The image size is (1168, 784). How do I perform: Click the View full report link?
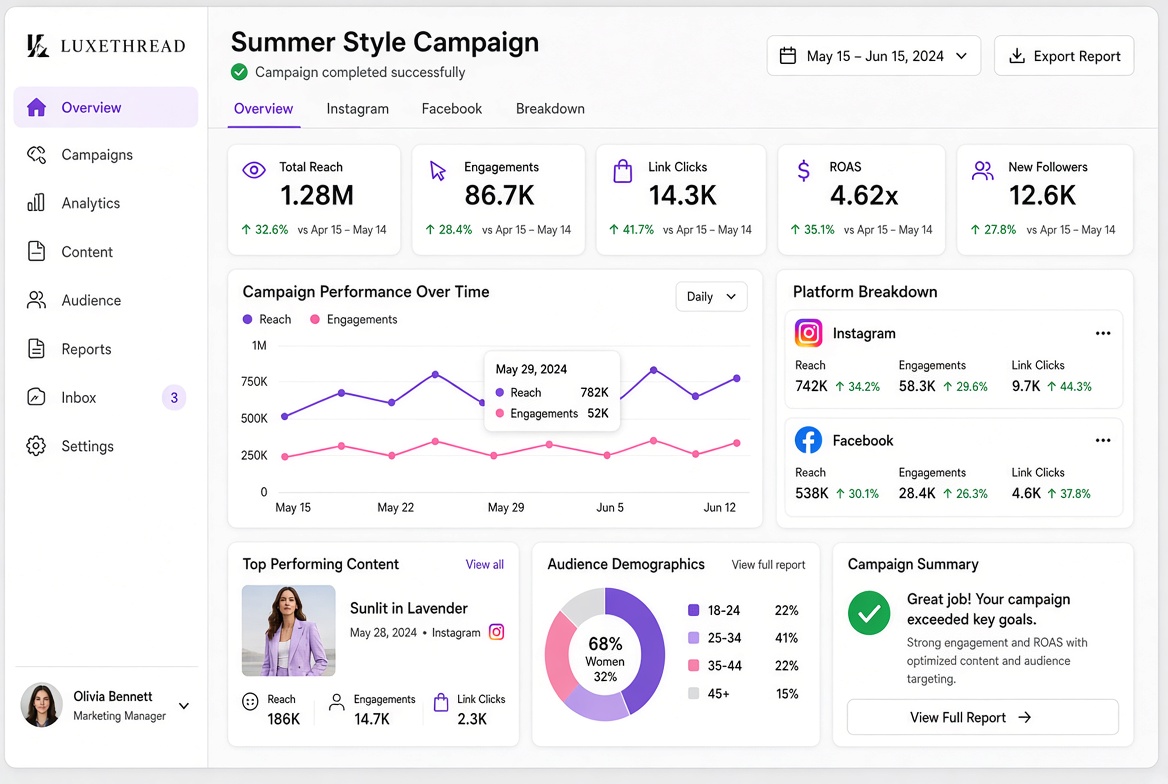[768, 564]
